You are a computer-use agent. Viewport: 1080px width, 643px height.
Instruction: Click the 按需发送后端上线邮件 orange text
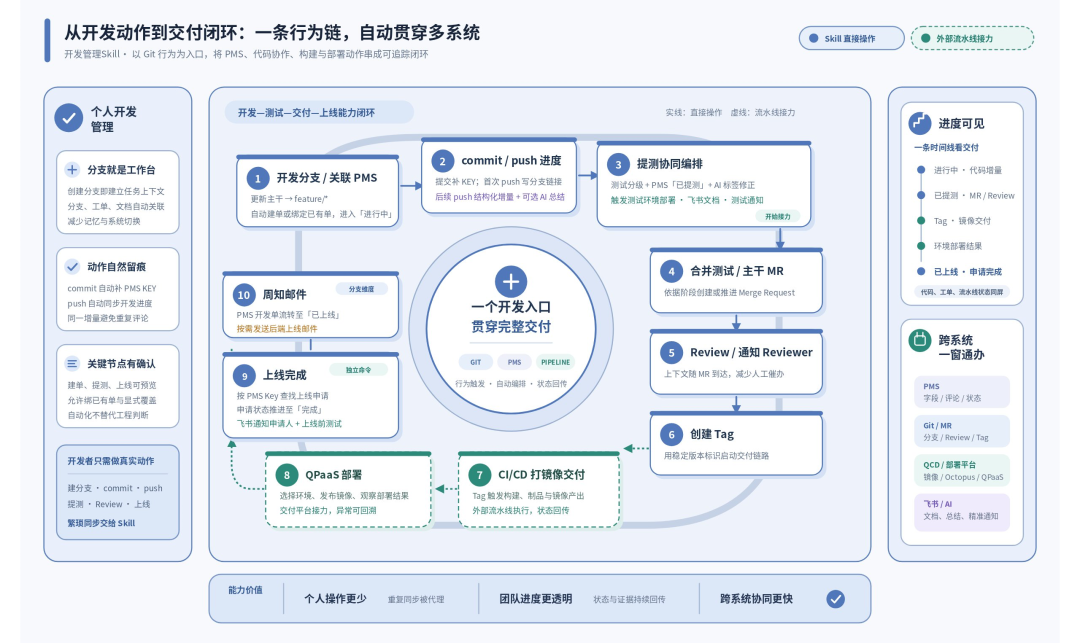point(277,329)
